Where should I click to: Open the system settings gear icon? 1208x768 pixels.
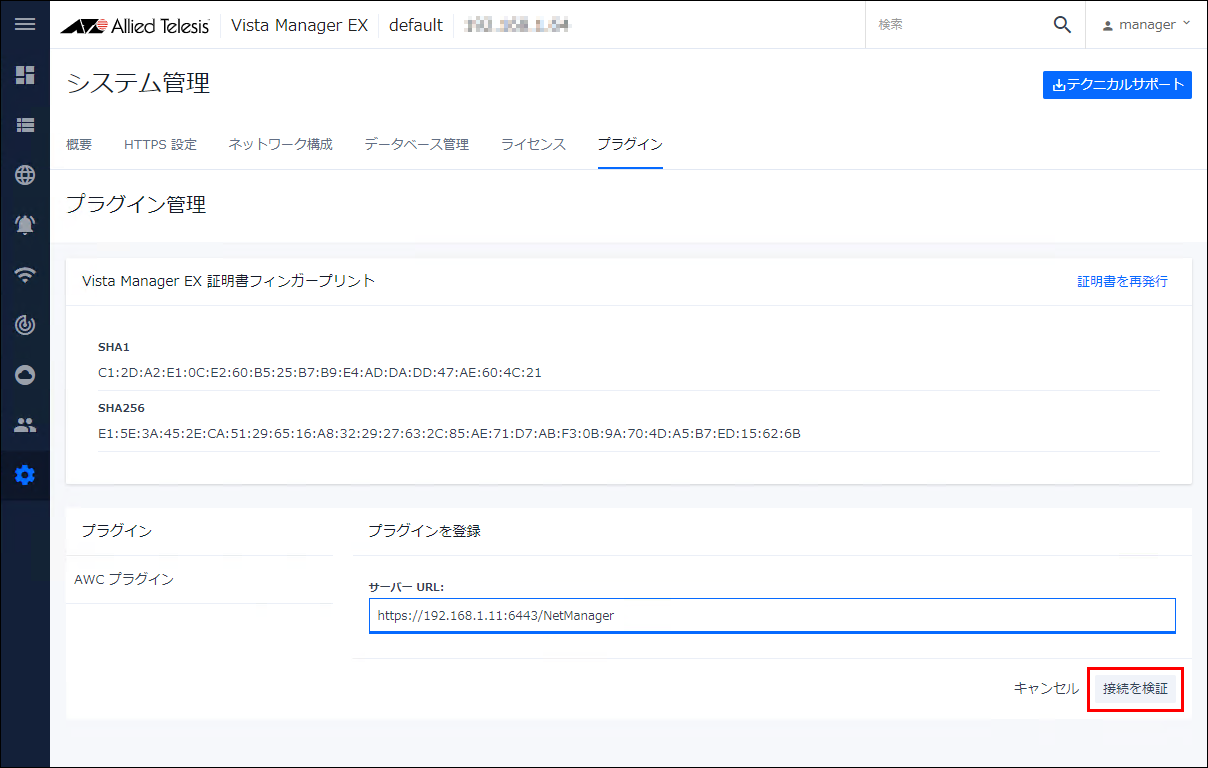[x=25, y=475]
